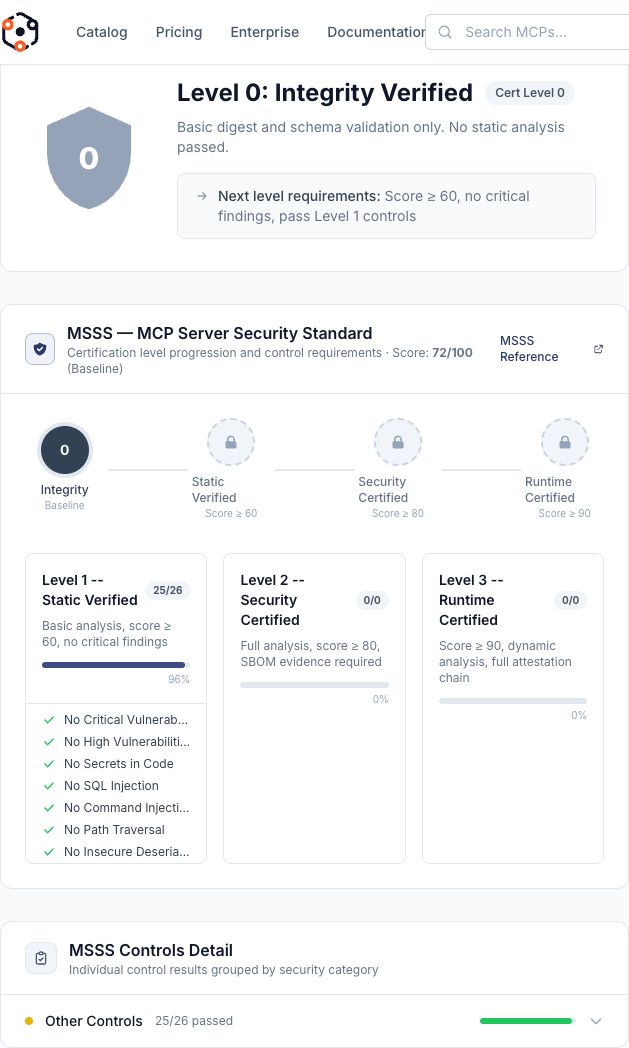Click the locked Runtime Certified step icon

(565, 442)
